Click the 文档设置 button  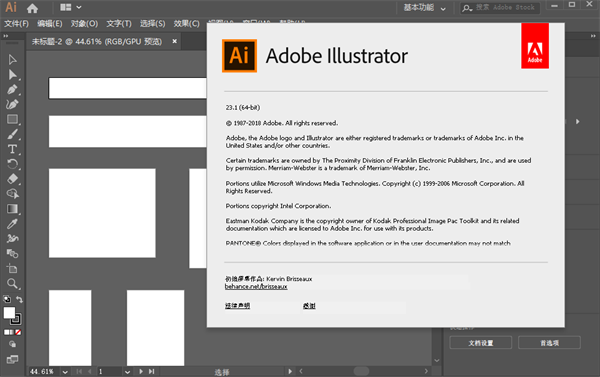coord(481,343)
